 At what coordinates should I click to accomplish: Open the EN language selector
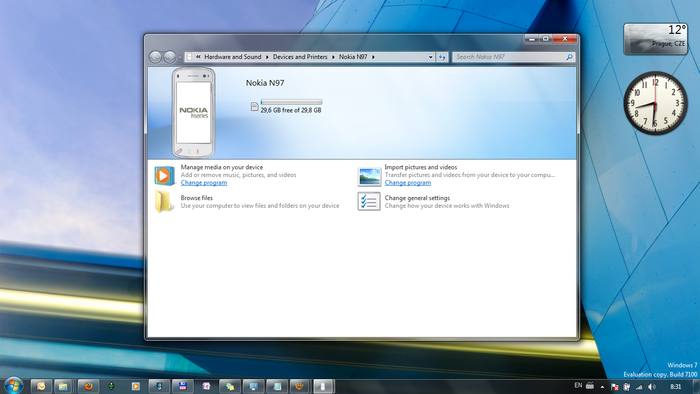tap(578, 386)
